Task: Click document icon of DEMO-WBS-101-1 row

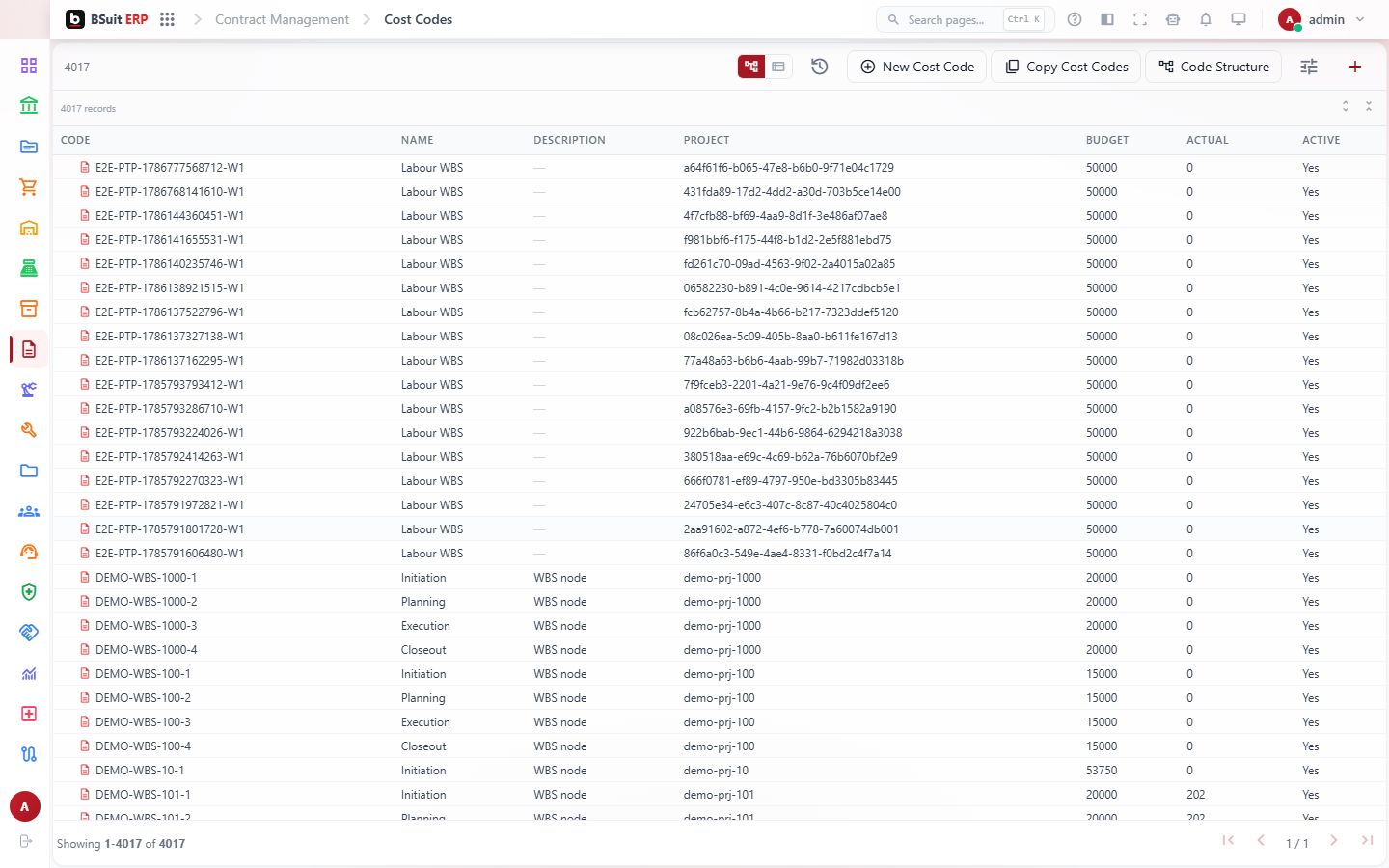Action: (85, 794)
